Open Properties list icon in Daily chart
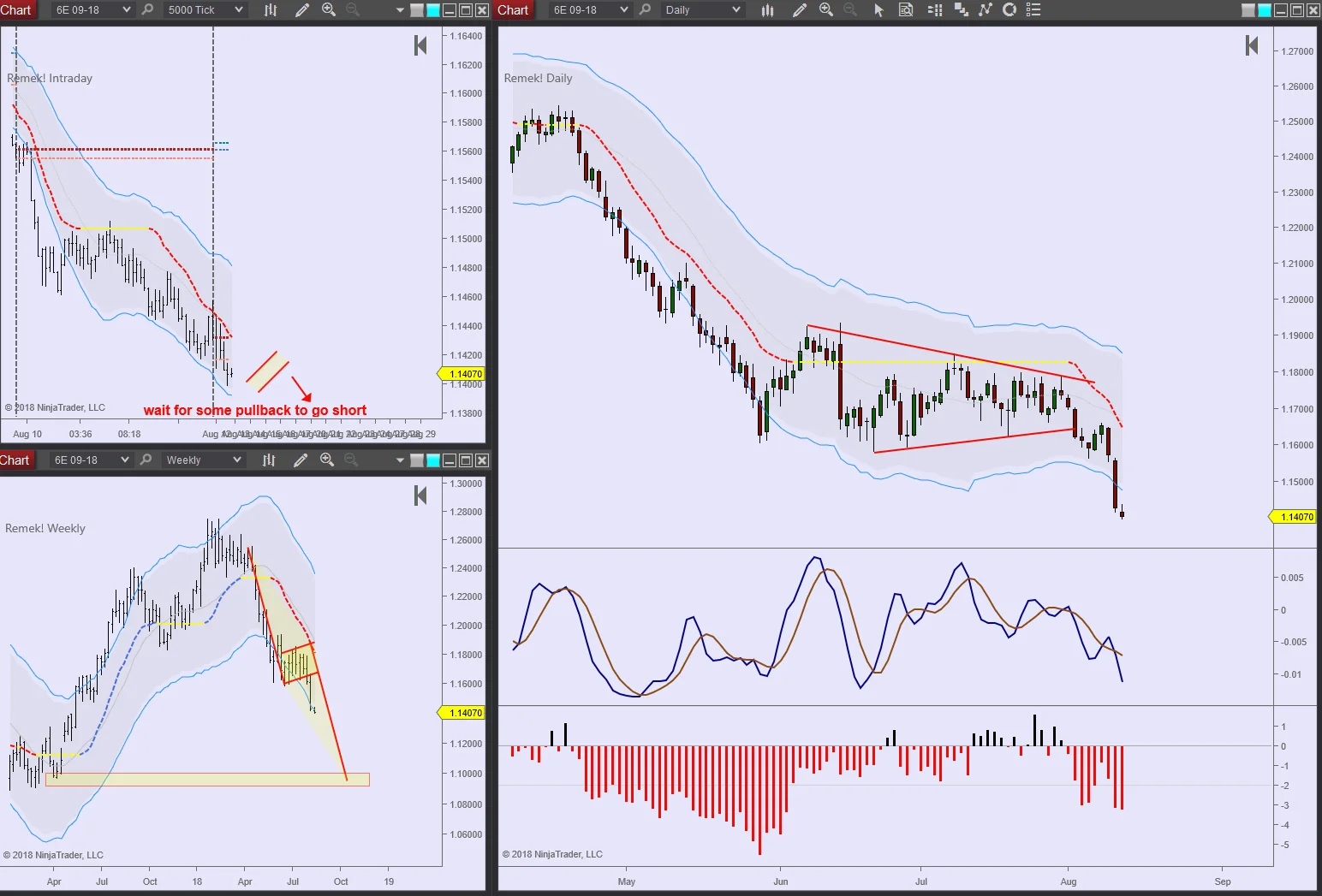Viewport: 1322px width, 896px height. [1033, 10]
